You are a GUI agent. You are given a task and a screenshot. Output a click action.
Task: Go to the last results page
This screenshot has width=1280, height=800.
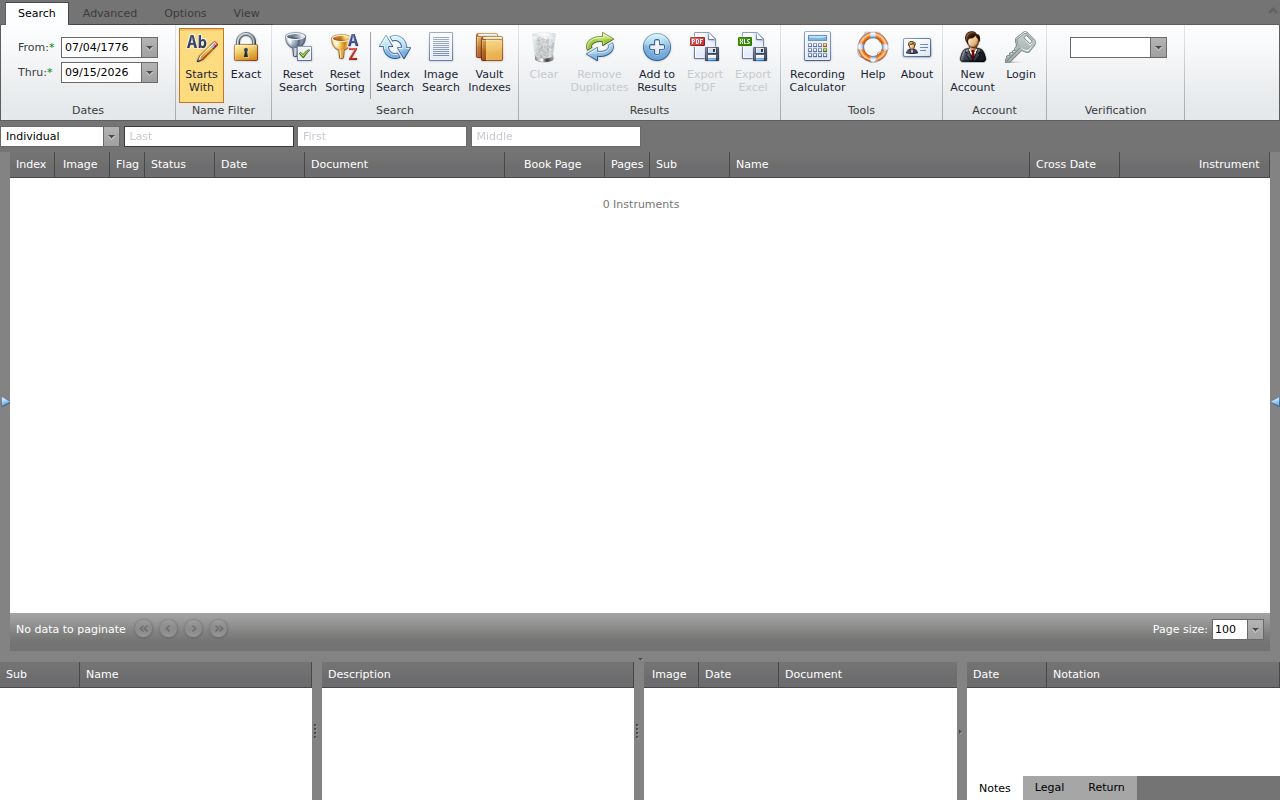pyautogui.click(x=219, y=629)
